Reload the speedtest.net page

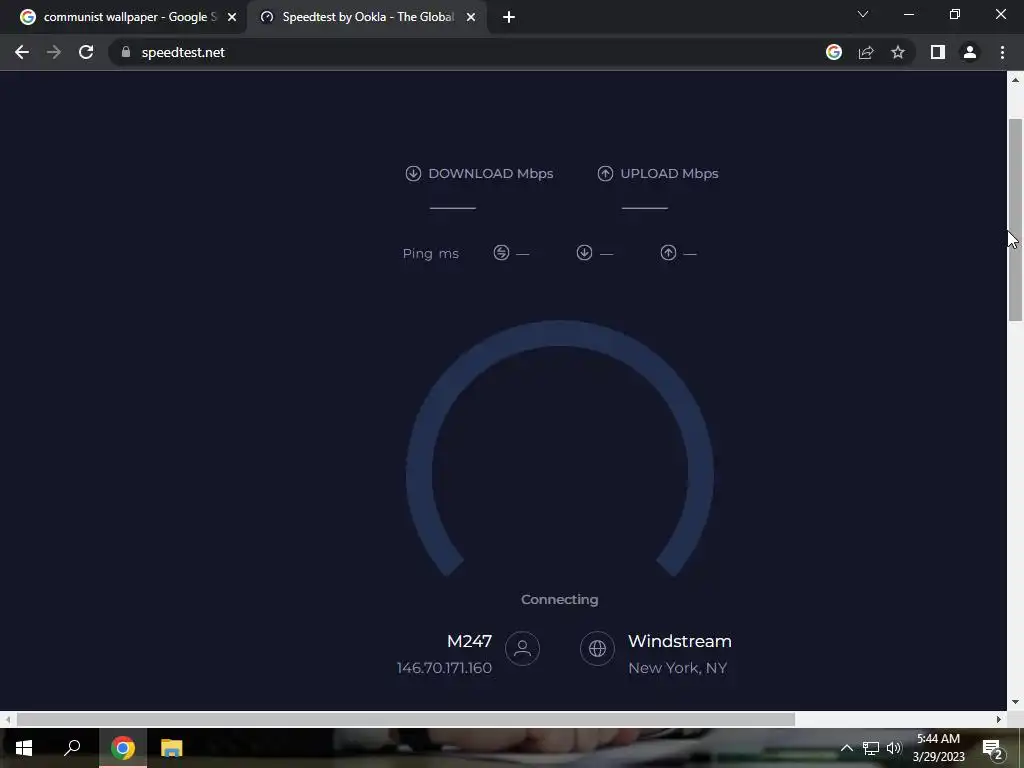coord(86,52)
